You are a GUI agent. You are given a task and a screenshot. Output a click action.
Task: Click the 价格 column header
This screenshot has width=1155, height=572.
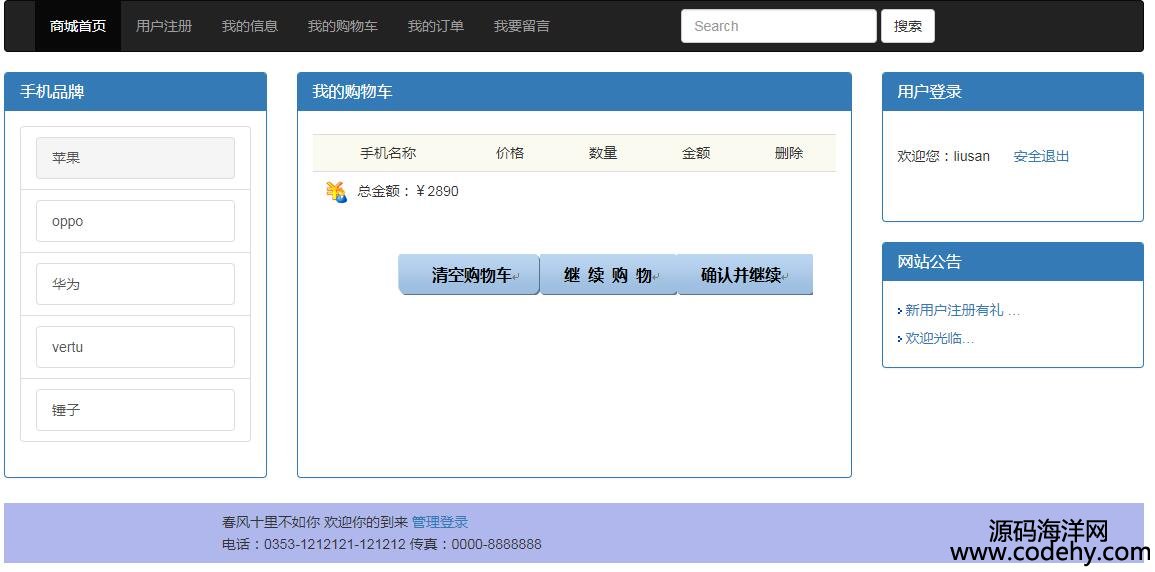(510, 153)
